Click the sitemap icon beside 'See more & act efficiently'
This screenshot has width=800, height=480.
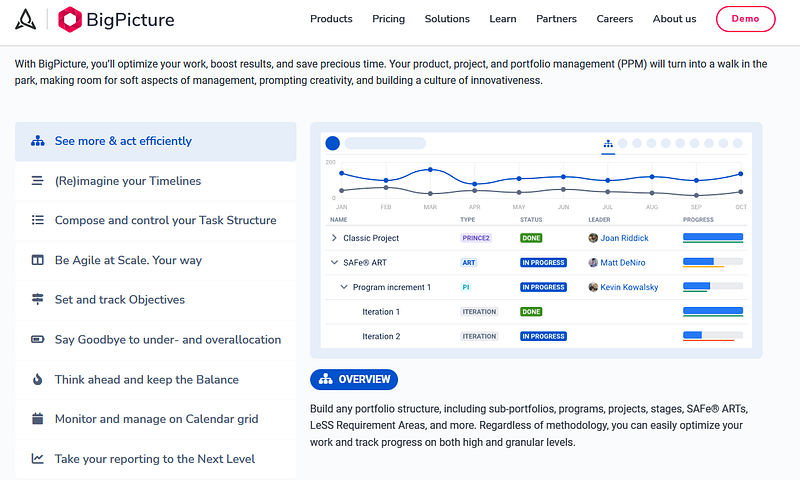pos(38,141)
